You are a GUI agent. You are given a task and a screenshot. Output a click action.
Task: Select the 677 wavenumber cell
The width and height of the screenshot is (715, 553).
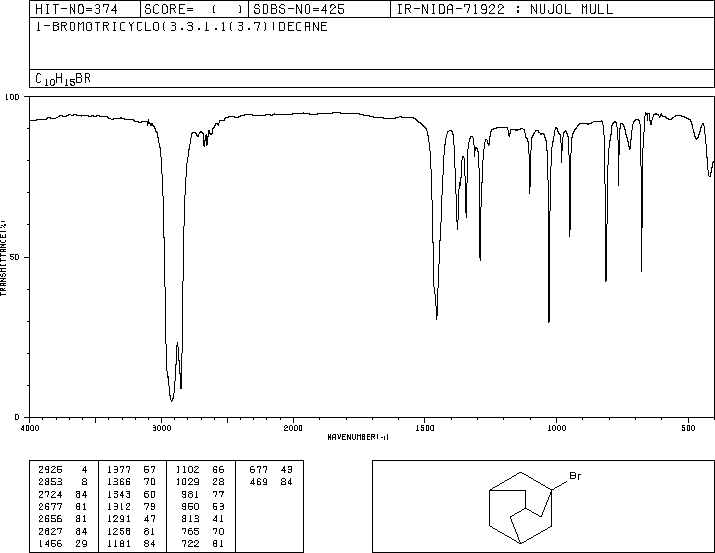click(x=259, y=470)
